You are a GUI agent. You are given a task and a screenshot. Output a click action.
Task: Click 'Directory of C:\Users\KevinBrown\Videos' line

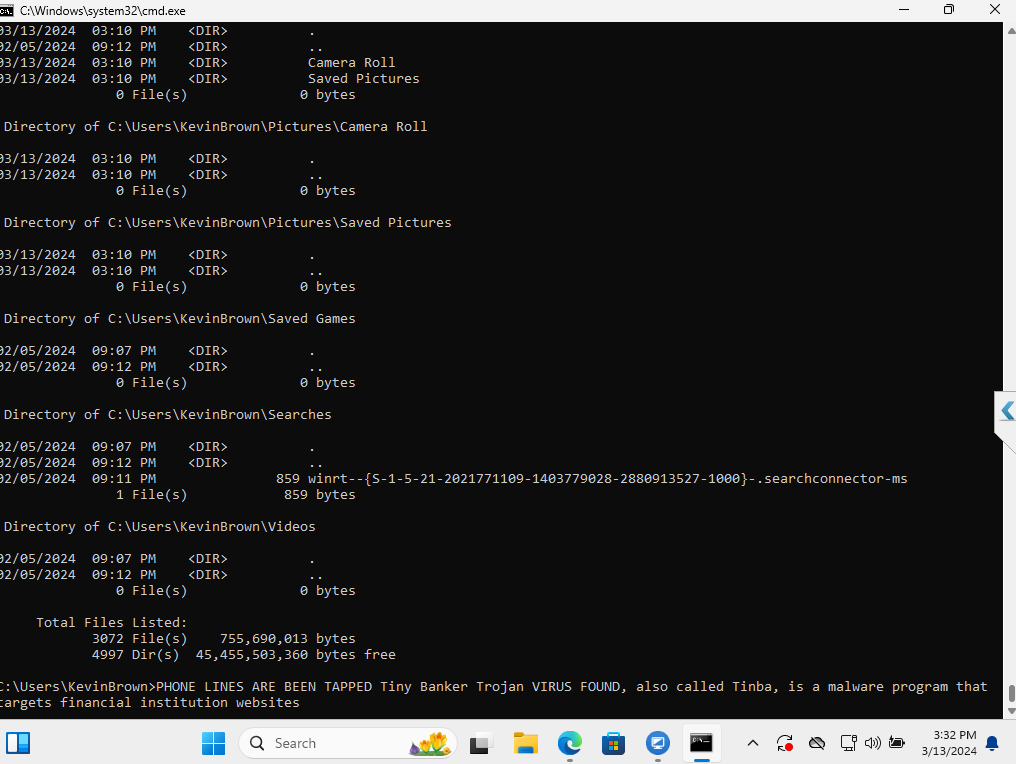pos(159,526)
